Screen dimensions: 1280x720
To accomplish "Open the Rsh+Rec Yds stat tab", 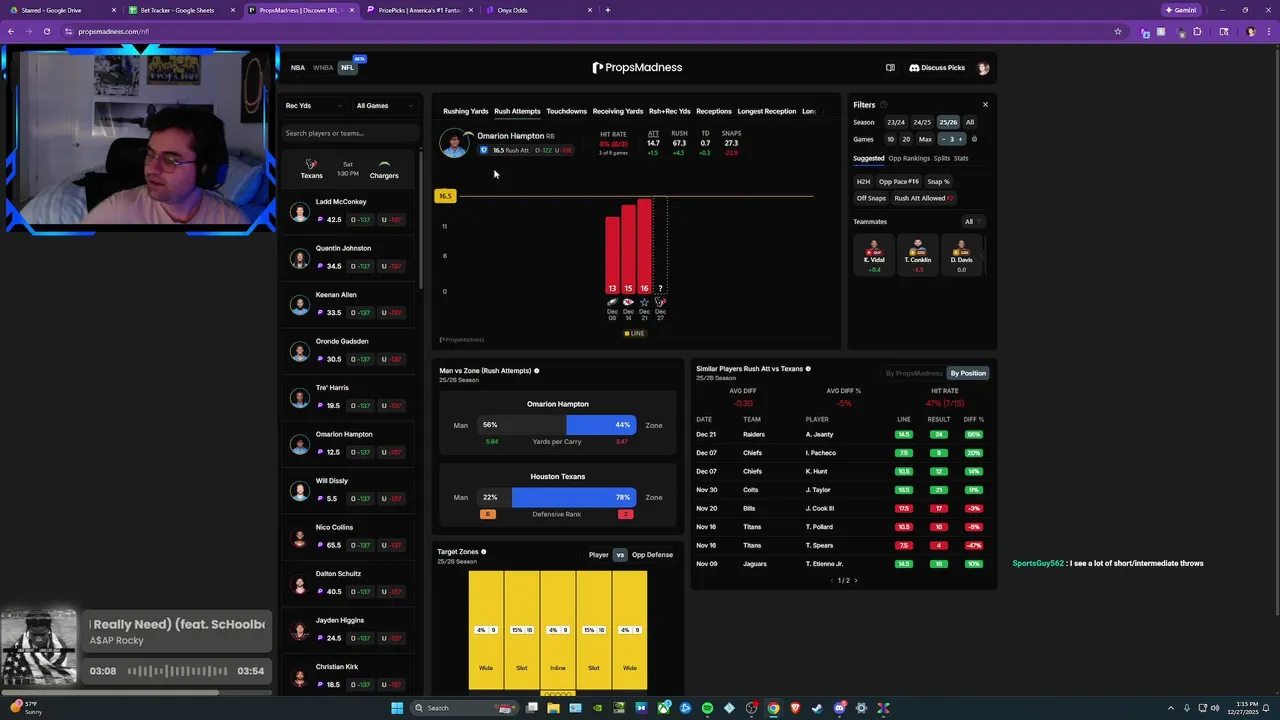I will click(670, 111).
